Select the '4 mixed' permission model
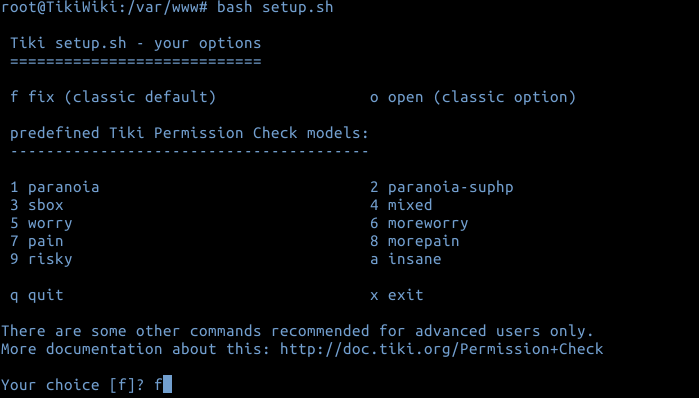This screenshot has width=699, height=398. coord(401,205)
